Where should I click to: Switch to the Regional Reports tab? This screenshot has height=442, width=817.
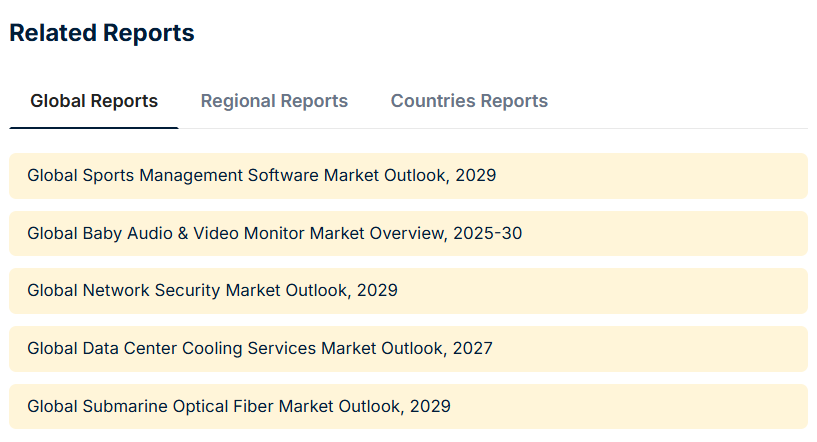pyautogui.click(x=274, y=101)
